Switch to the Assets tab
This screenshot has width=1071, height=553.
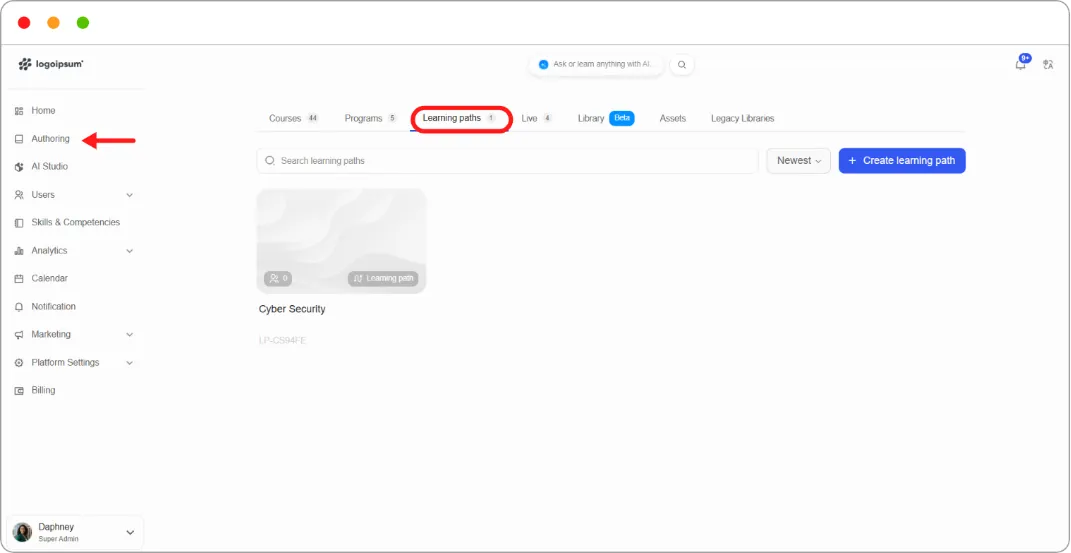673,118
